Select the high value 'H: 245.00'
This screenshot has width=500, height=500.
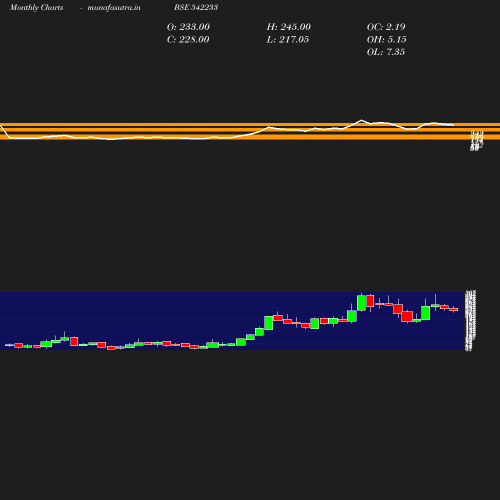[288, 27]
